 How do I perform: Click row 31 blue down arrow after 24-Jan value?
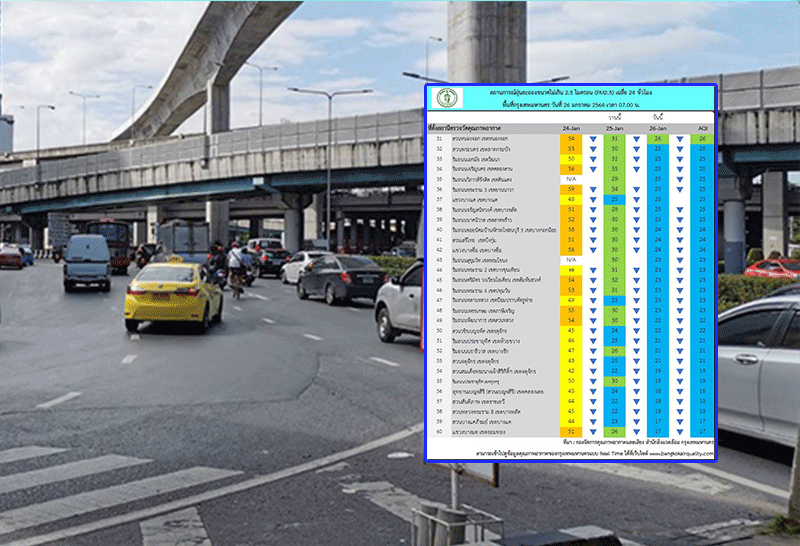pos(593,138)
